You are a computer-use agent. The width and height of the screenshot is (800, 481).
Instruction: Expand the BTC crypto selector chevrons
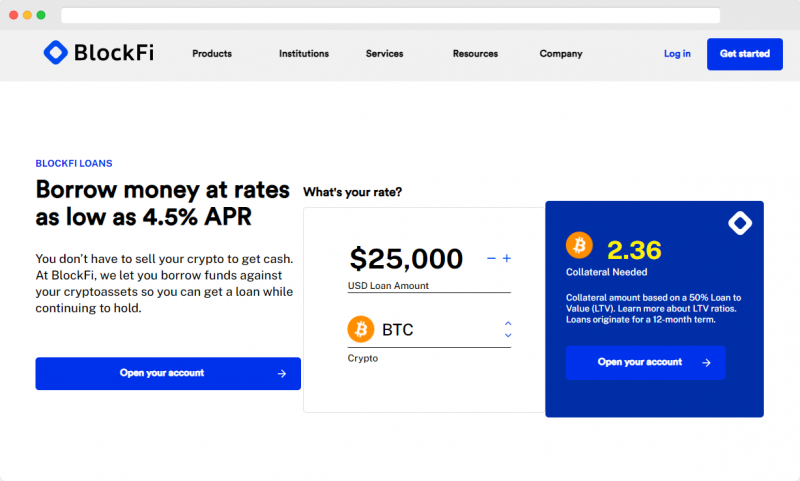[x=508, y=330]
